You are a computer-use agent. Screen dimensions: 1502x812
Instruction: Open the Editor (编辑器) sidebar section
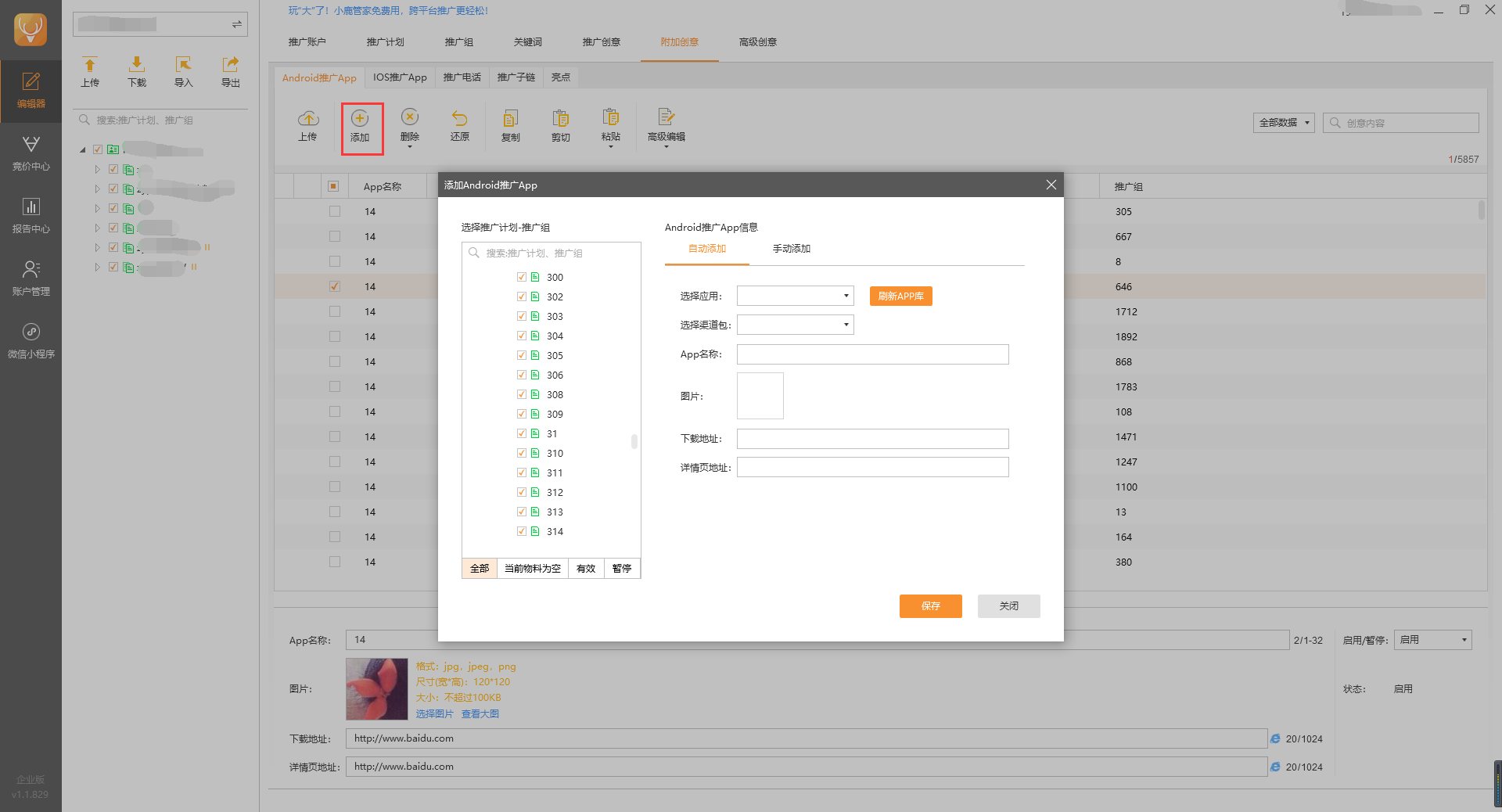(x=31, y=91)
